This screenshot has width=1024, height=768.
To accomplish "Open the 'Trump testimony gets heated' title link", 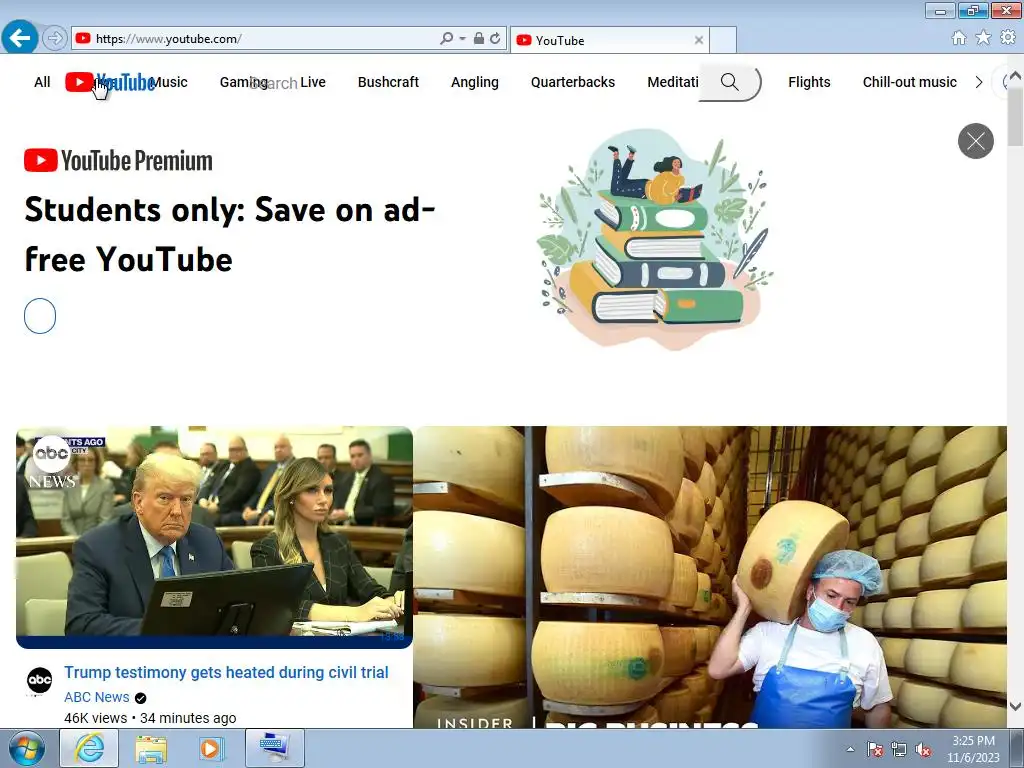I will tap(226, 672).
